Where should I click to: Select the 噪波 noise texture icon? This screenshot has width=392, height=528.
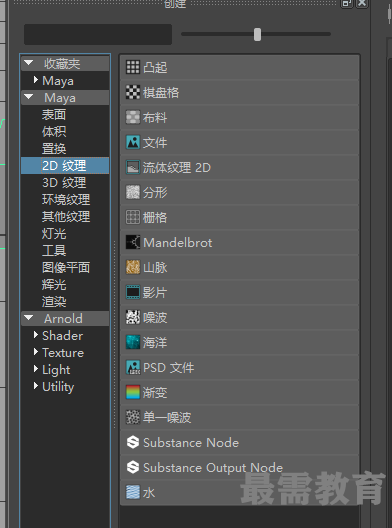pos(133,317)
